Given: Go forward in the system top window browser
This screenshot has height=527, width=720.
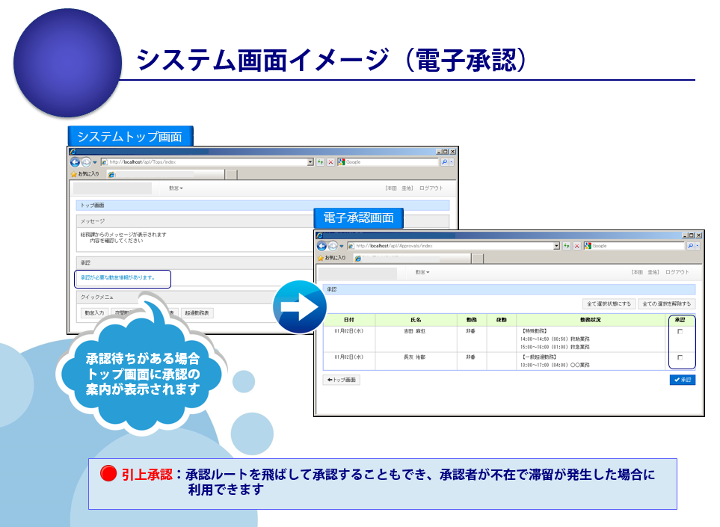Looking at the screenshot, I should 85,162.
